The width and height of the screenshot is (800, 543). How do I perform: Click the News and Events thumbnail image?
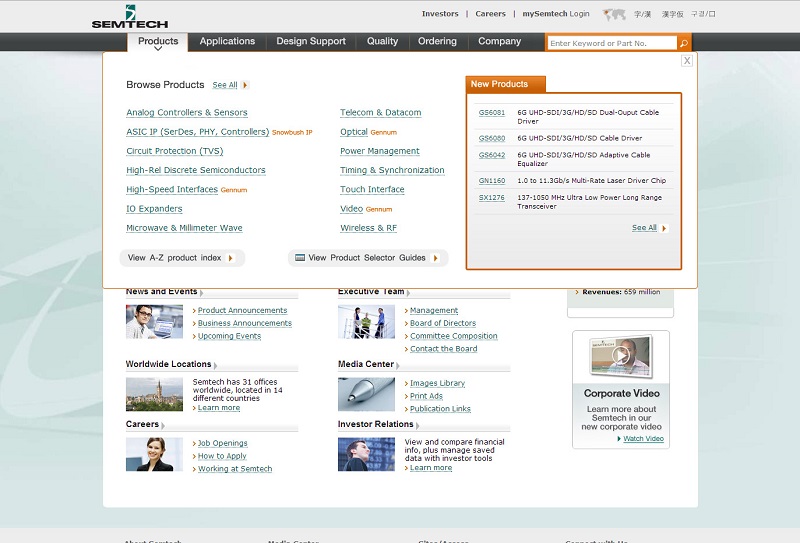(x=154, y=322)
